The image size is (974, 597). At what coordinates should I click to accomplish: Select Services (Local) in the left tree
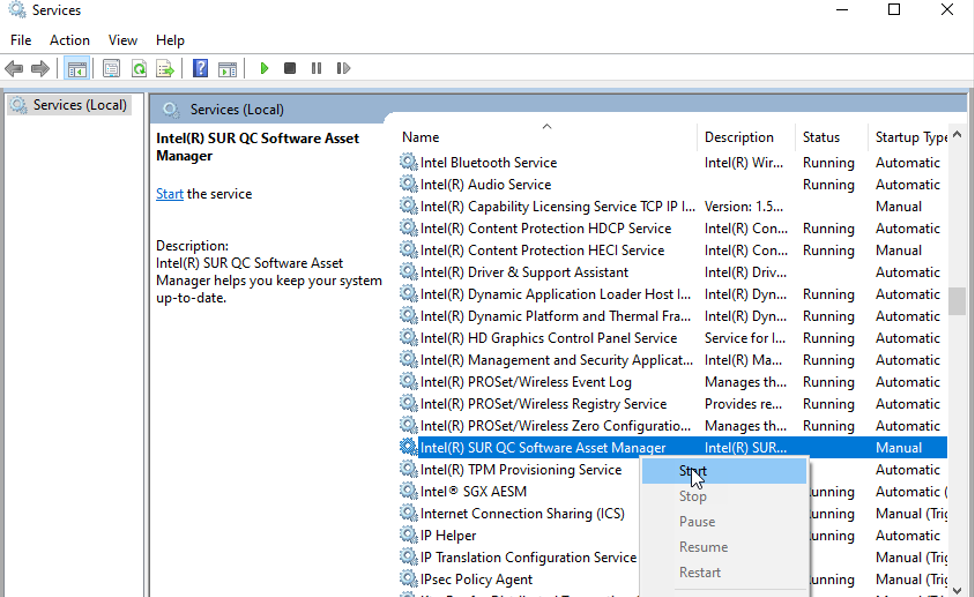click(x=70, y=105)
